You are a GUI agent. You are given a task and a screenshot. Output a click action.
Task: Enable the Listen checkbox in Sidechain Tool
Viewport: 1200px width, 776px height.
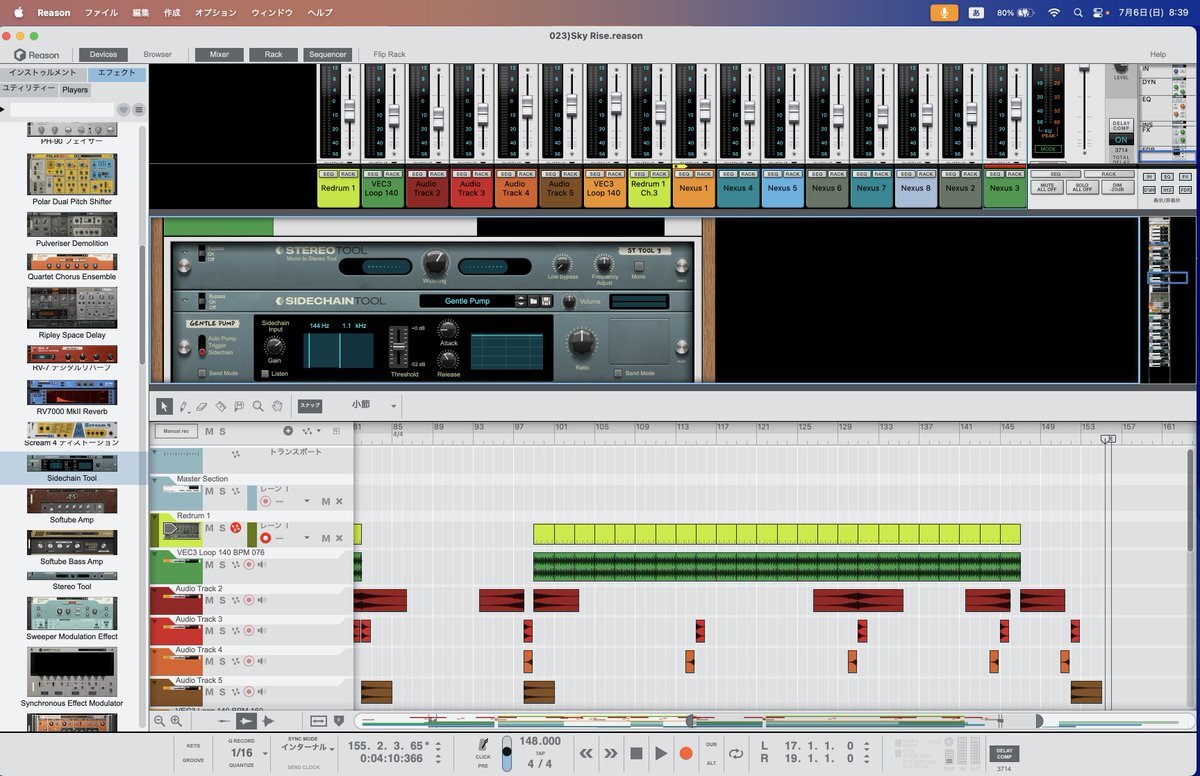click(265, 373)
